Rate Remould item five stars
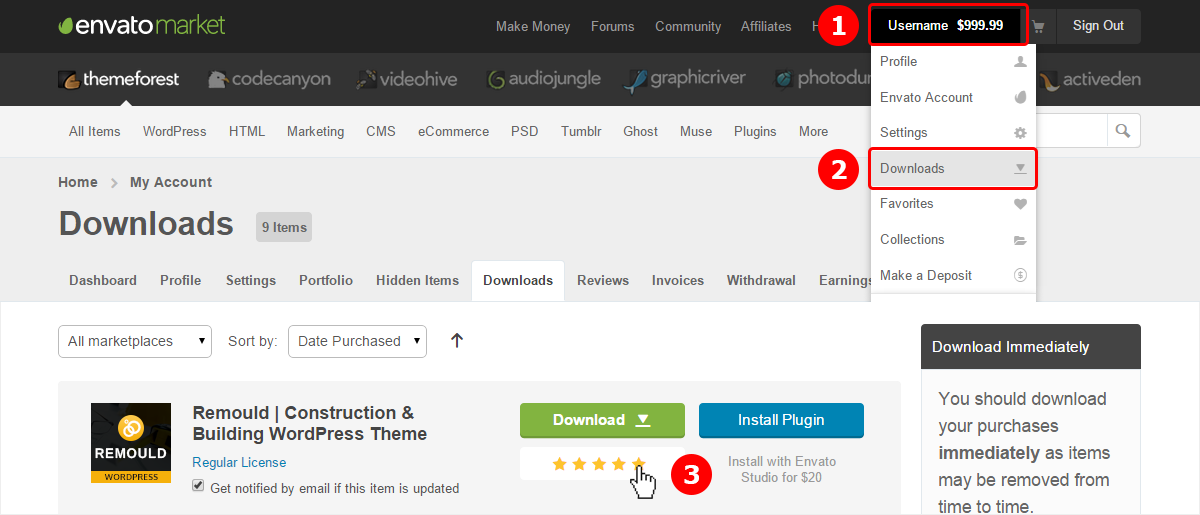Screen dimensions: 1200x515 640,463
